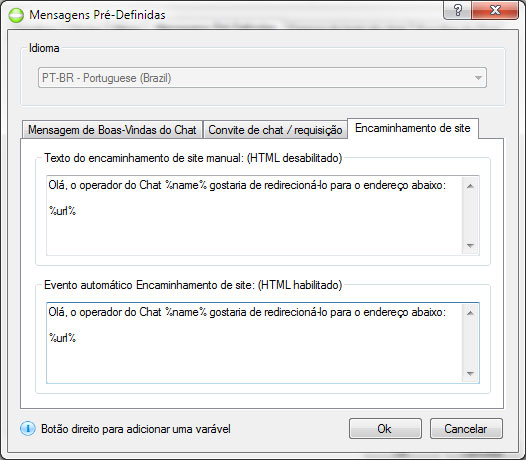The image size is (526, 460).
Task: Switch to Mensagem de Boas-Vindas do Chat tab
Action: pyautogui.click(x=112, y=130)
